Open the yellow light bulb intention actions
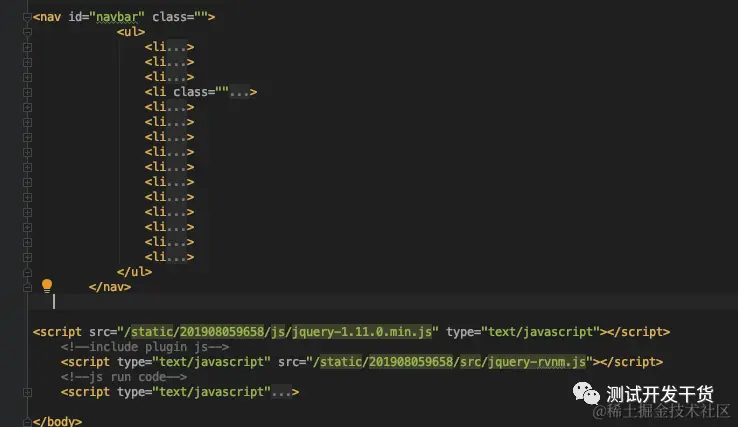The width and height of the screenshot is (738, 427). click(x=47, y=285)
